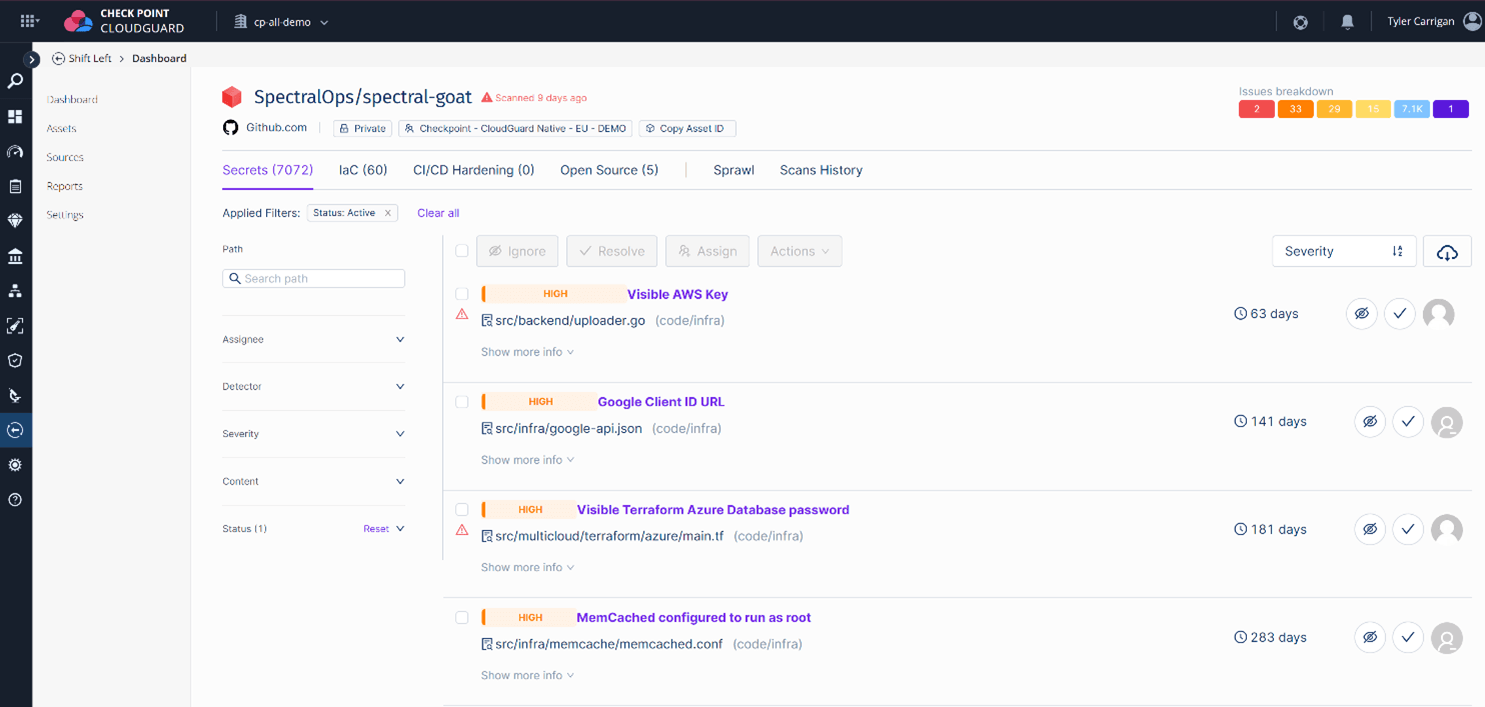1485x707 pixels.
Task: Open the help question mark in left rail
Action: tap(15, 500)
